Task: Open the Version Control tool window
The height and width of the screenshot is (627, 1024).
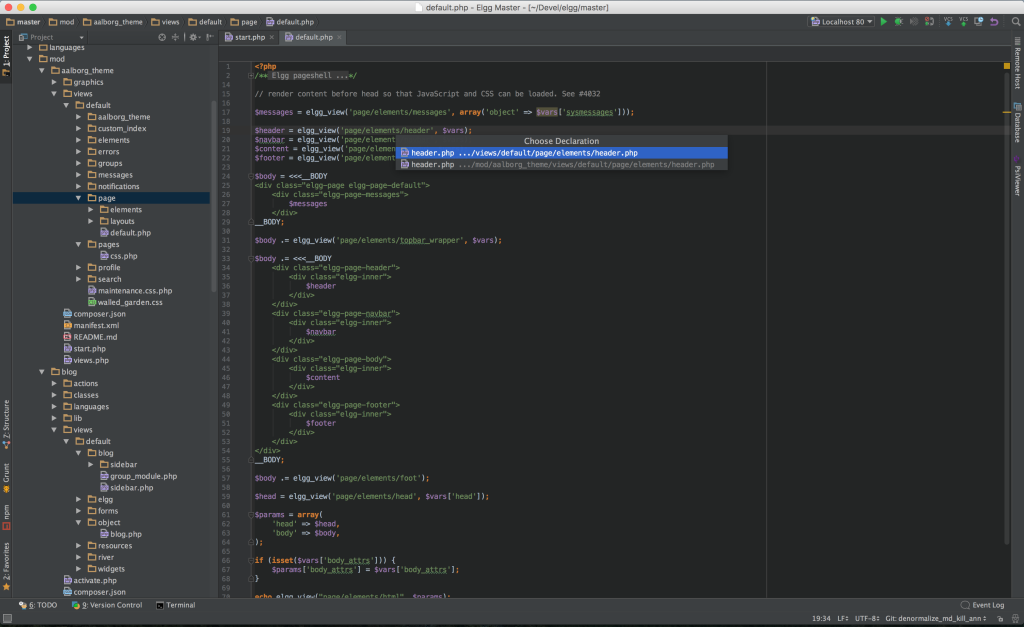Action: tap(106, 605)
